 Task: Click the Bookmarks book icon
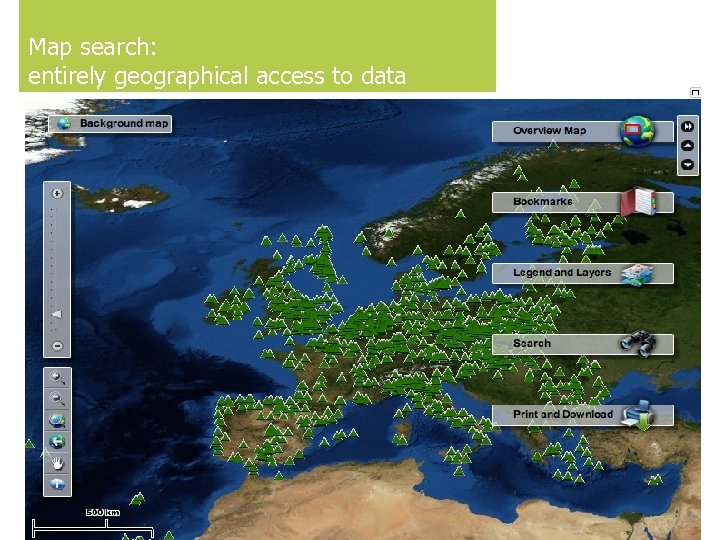[638, 201]
